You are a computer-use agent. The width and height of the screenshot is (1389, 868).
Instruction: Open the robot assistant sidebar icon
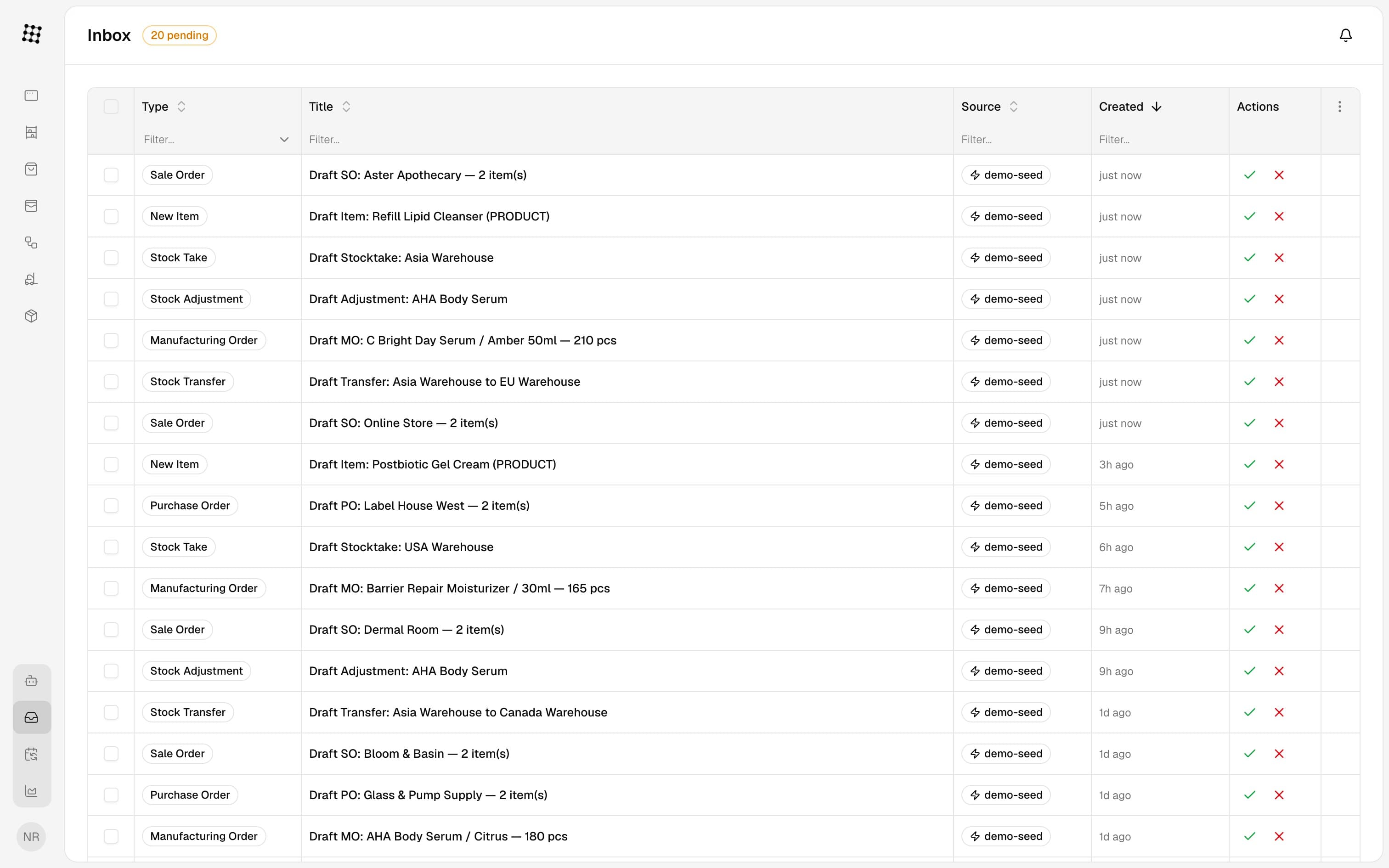(32, 681)
